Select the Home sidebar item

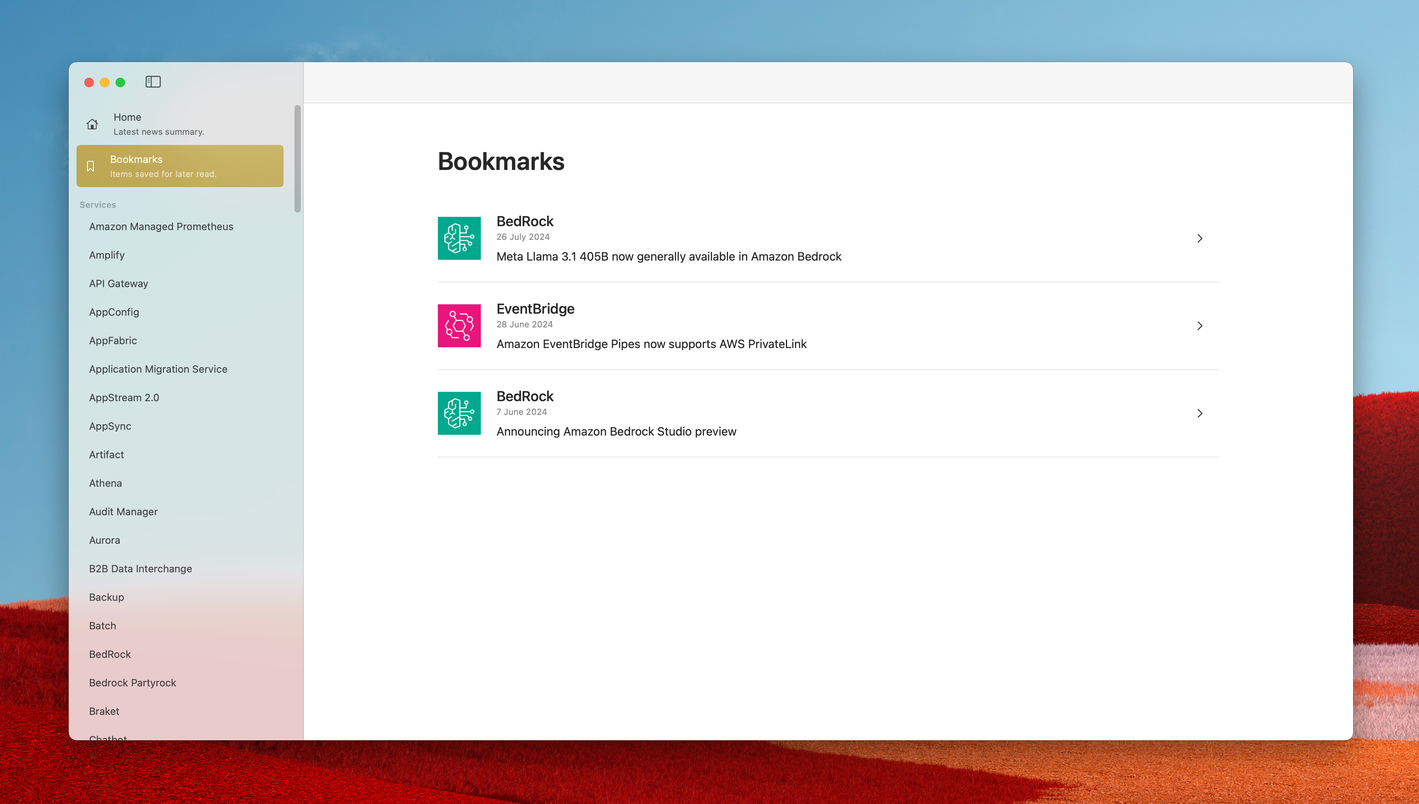coord(180,124)
